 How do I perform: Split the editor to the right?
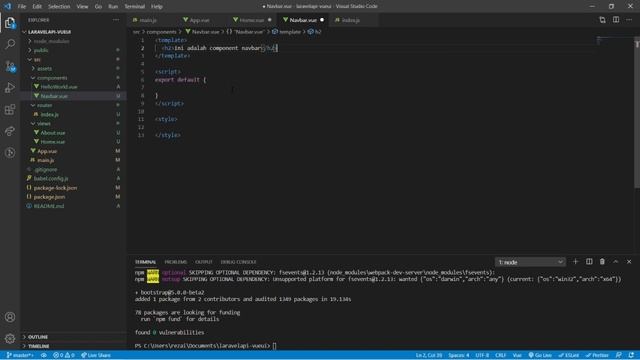[x=616, y=20]
